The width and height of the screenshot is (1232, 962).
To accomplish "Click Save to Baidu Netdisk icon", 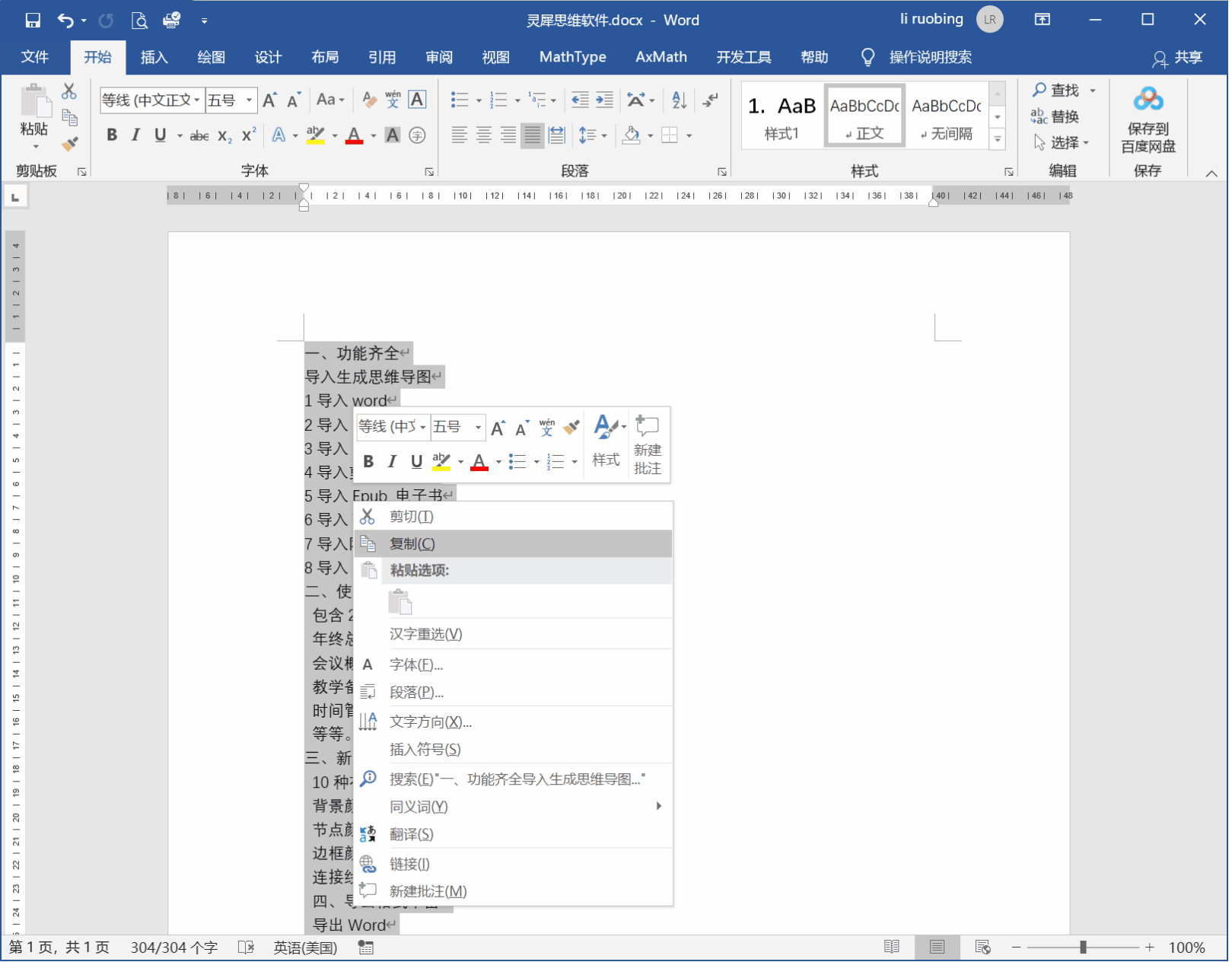I will tap(1149, 120).
